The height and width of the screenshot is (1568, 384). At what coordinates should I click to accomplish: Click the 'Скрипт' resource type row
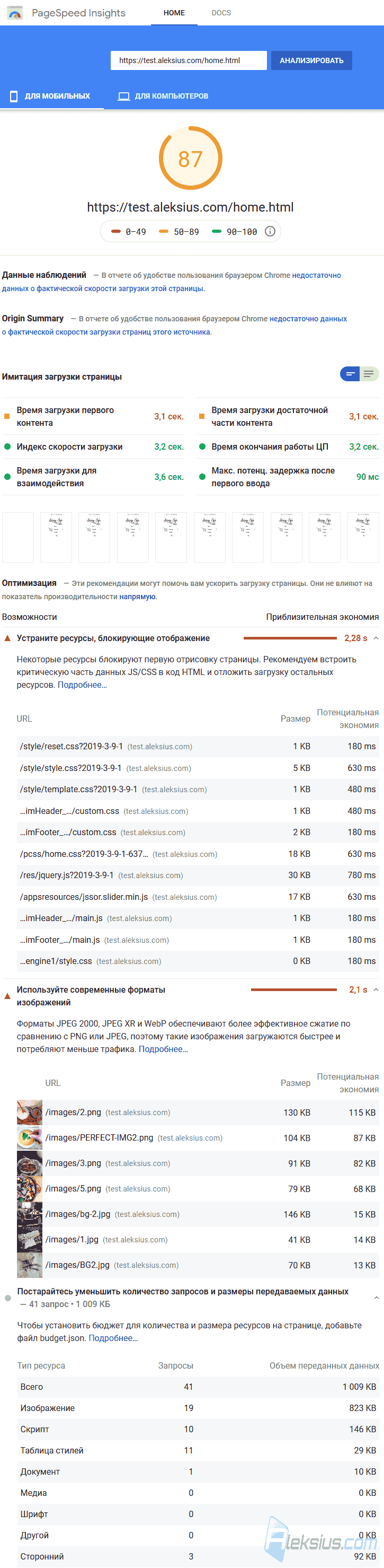click(x=198, y=1429)
